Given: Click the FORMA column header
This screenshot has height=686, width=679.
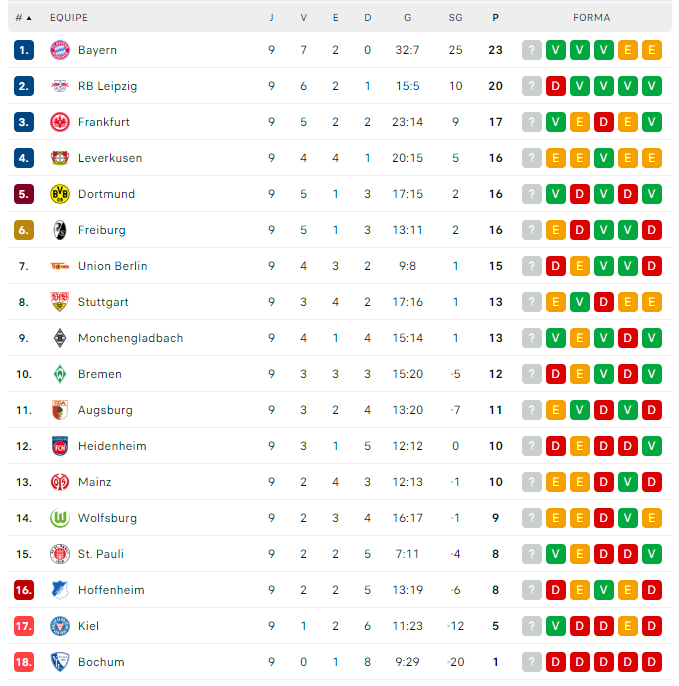Looking at the screenshot, I should coord(591,18).
